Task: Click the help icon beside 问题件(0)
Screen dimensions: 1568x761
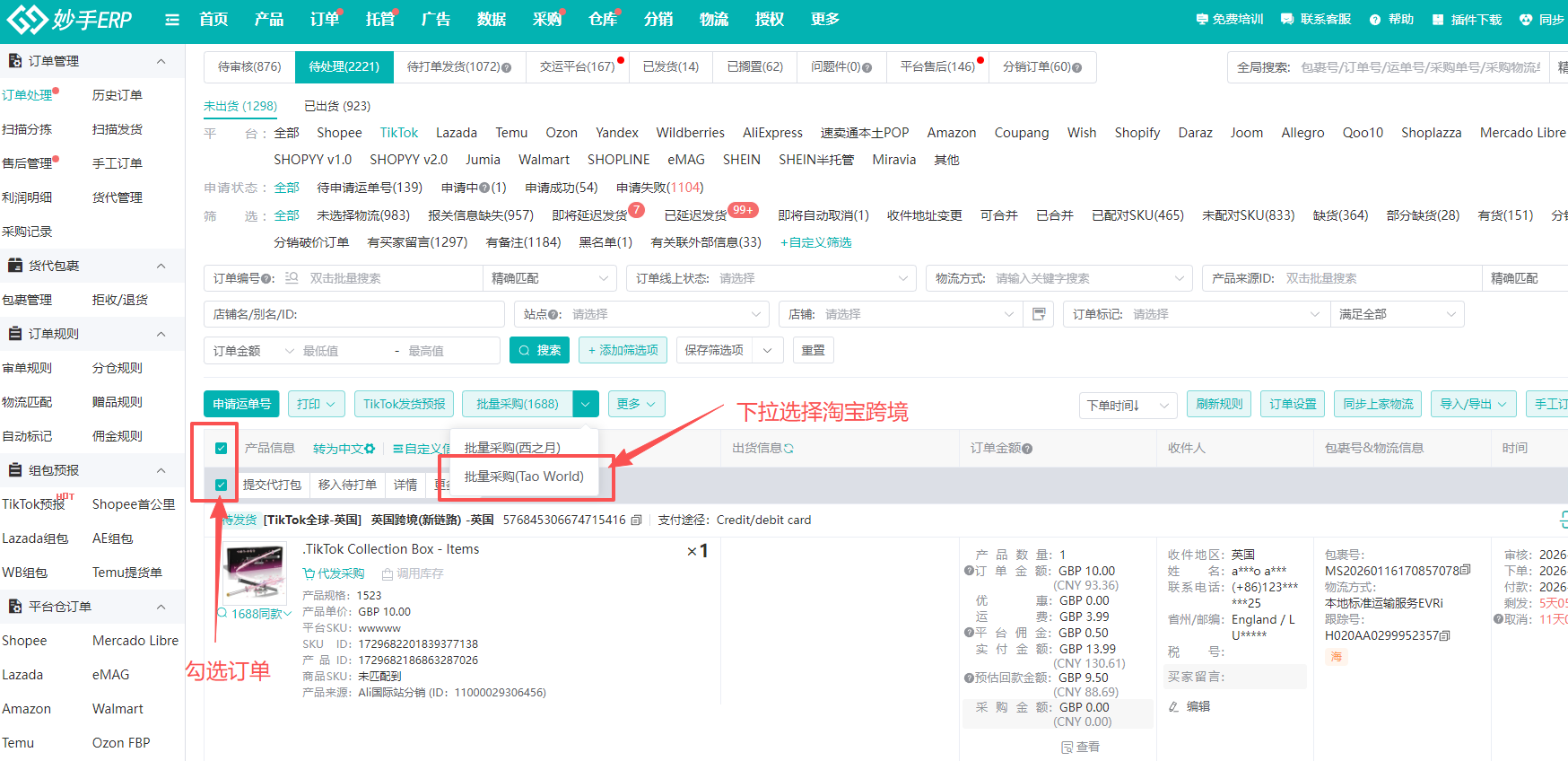Action: coord(867,67)
